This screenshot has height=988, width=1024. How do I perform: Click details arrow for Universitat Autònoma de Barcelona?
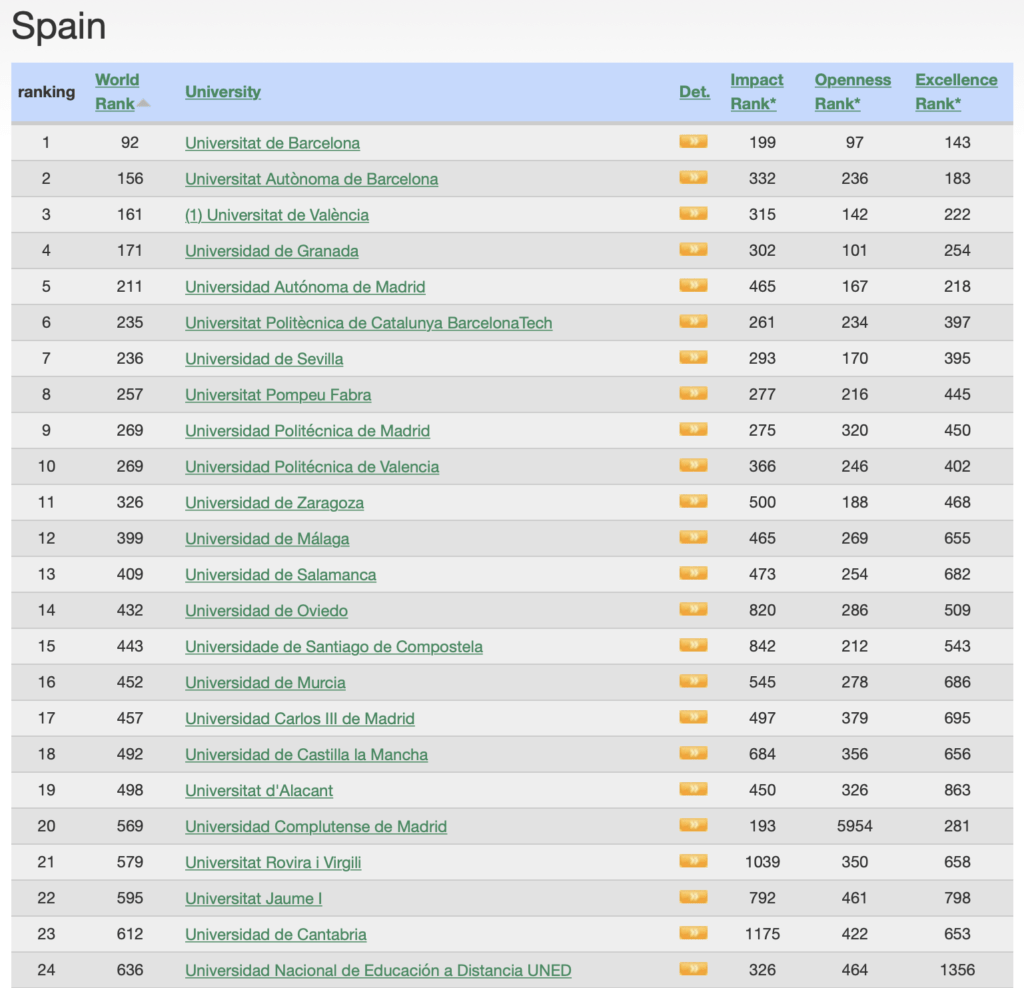693,178
